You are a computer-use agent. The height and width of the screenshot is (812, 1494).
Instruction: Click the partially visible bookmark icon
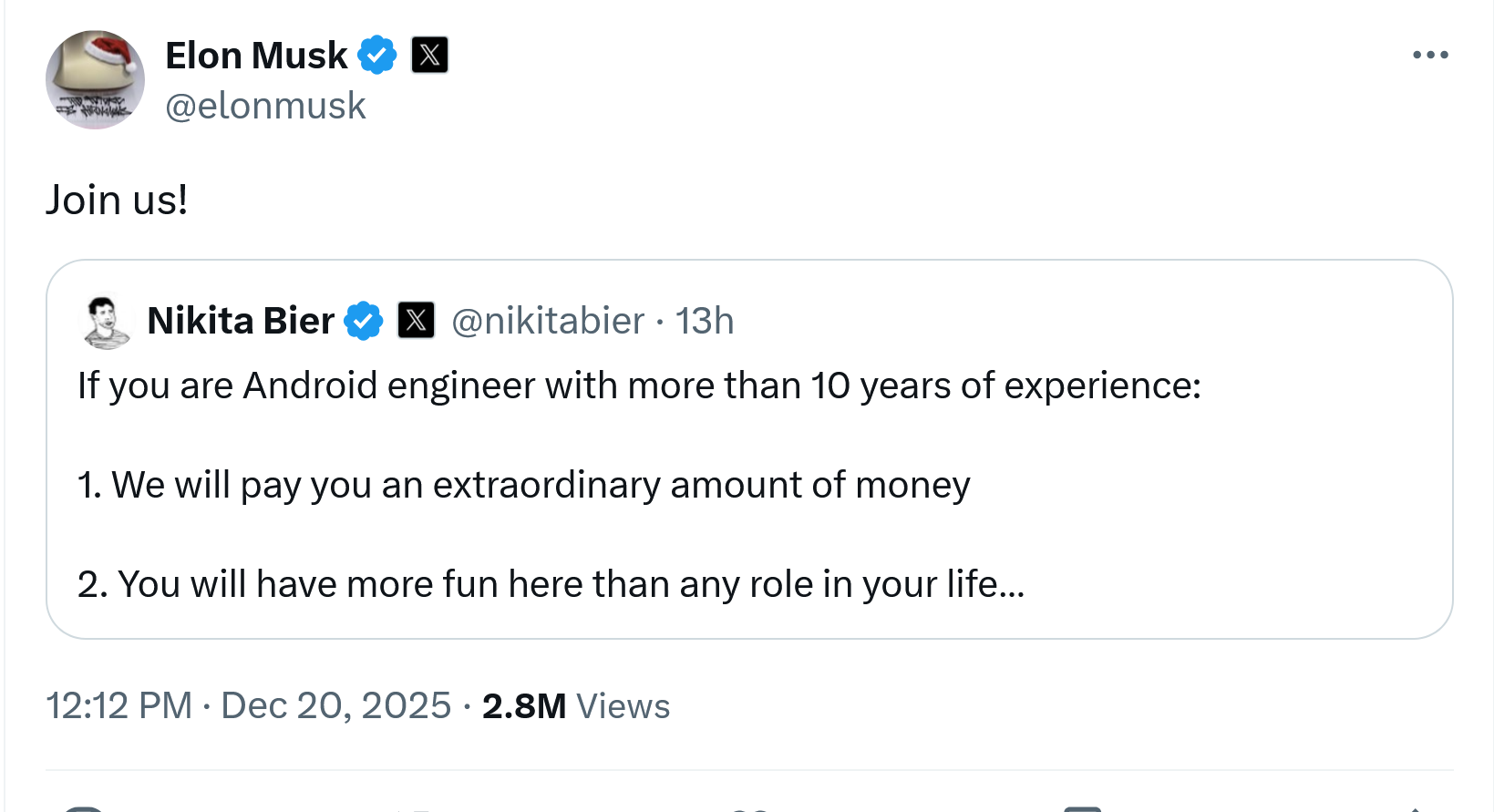pyautogui.click(x=1083, y=807)
